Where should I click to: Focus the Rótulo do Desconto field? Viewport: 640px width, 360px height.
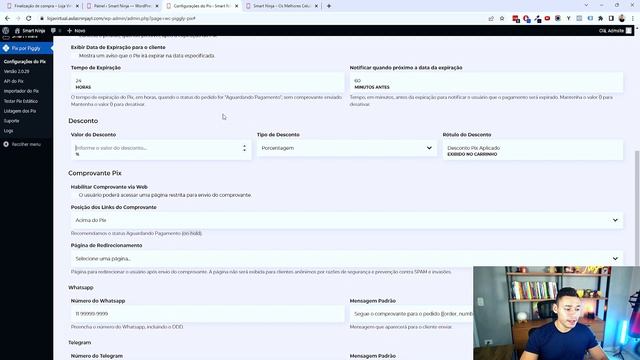(x=533, y=150)
